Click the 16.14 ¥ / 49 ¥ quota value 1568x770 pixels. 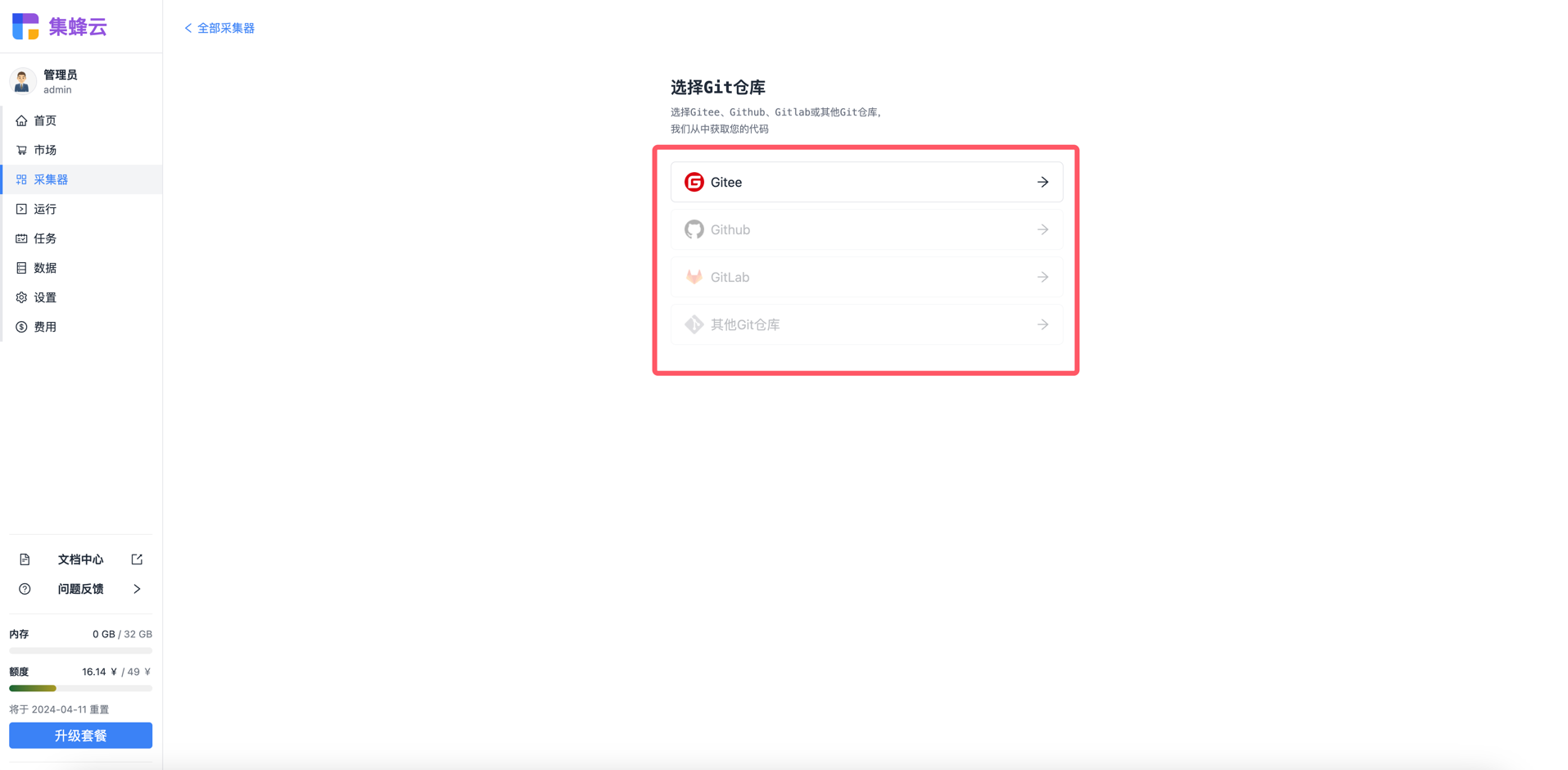tap(116, 672)
